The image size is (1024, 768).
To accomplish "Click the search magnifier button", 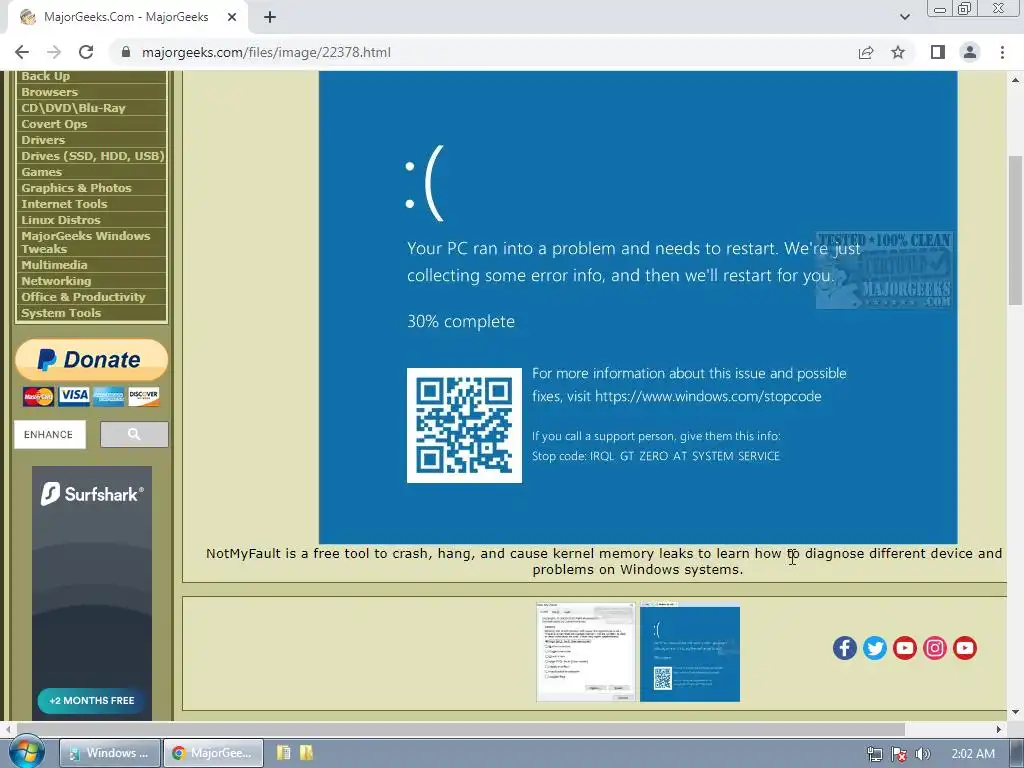I will pyautogui.click(x=134, y=434).
